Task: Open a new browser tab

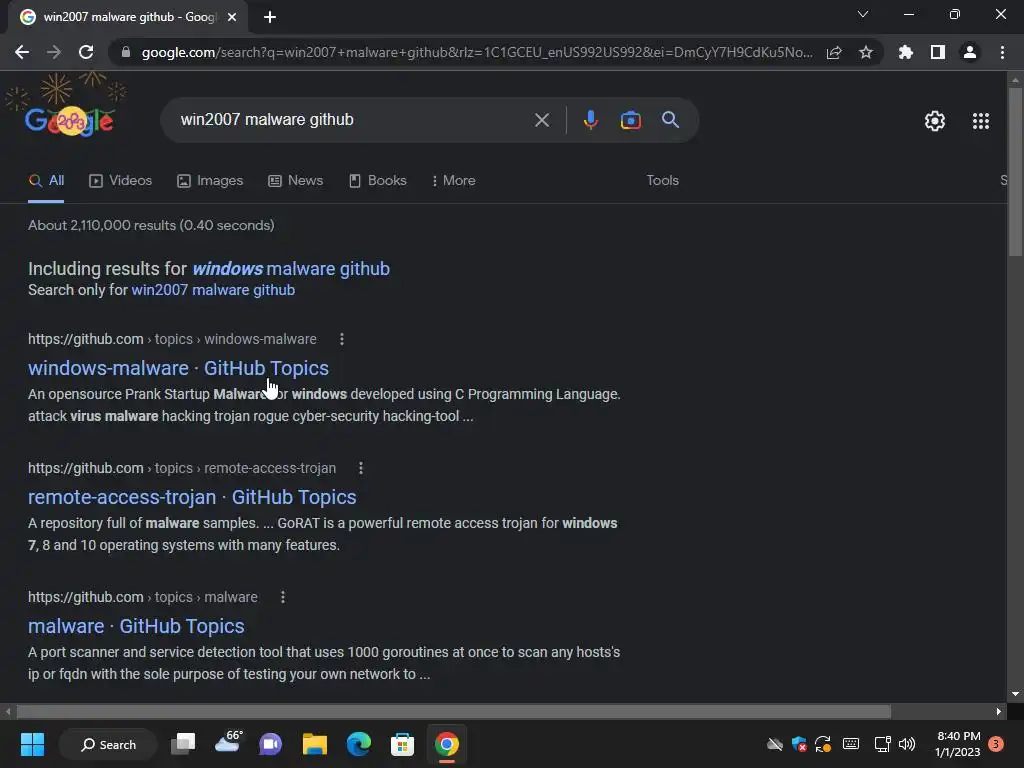Action: point(270,17)
